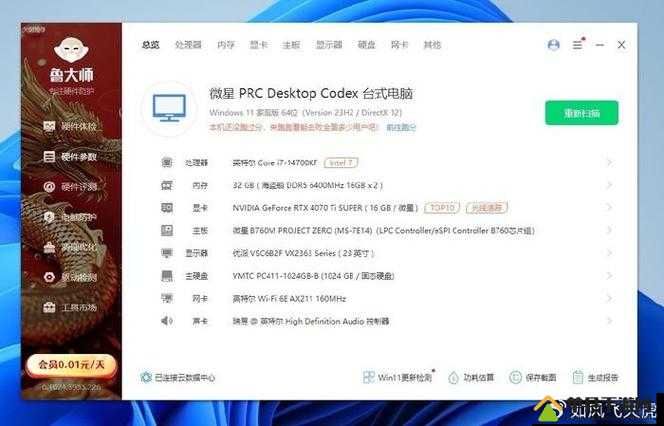Expand the 显卡 row chevron
664x426 pixels.
[609, 207]
